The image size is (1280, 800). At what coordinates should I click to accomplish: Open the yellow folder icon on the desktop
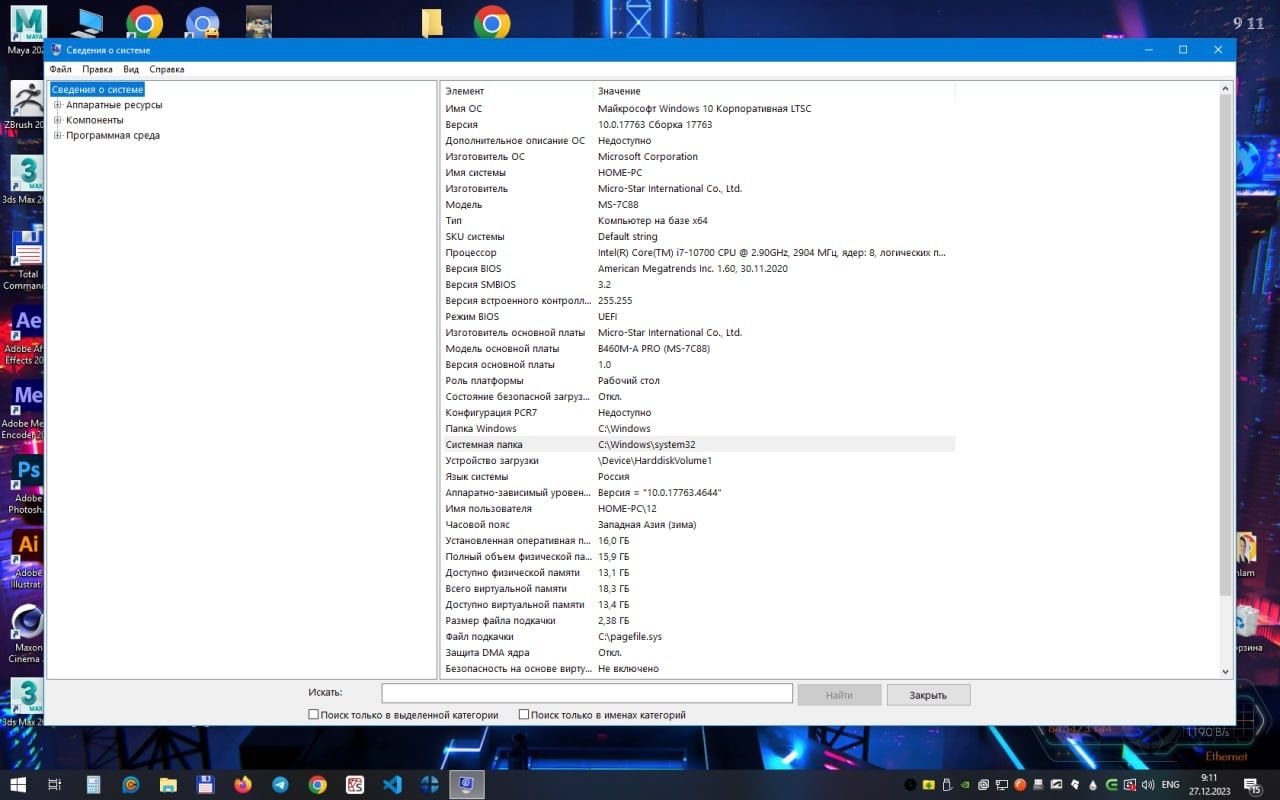(433, 22)
